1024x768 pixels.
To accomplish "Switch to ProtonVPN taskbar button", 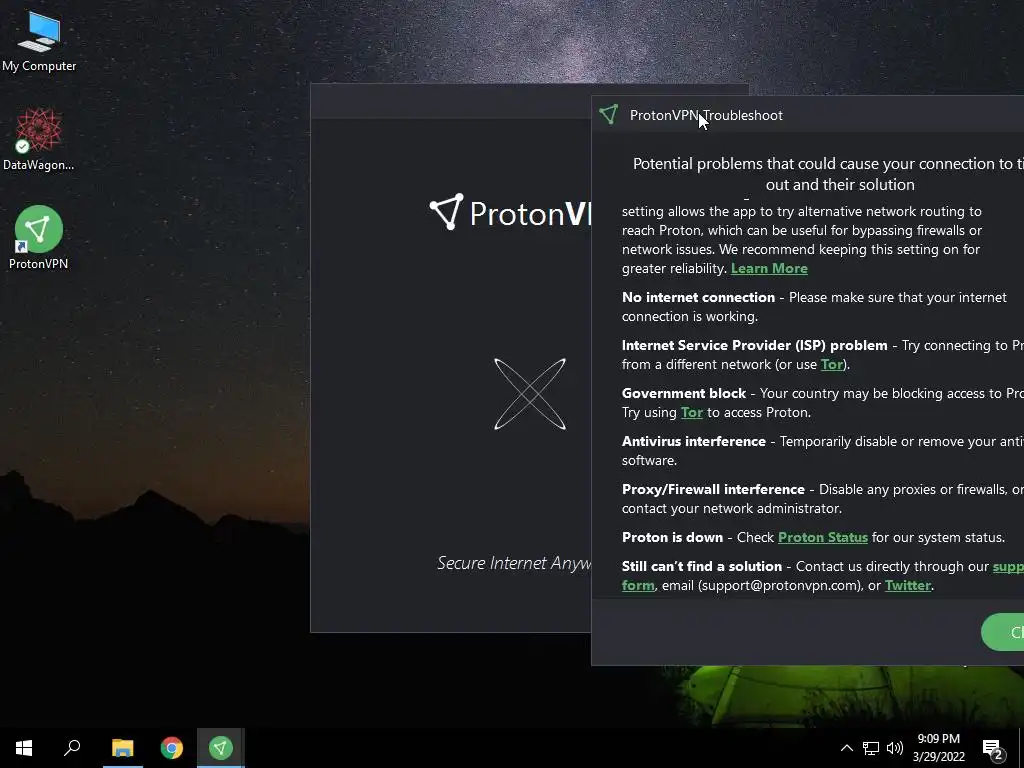I will coord(221,748).
